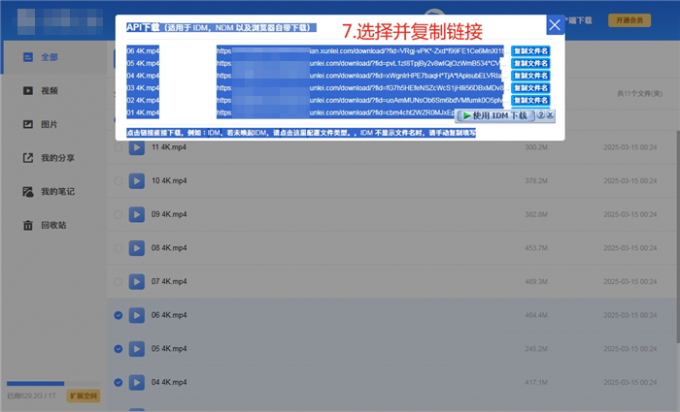
Task: Click the download link for 04 4K.mp4
Action: click(361, 75)
